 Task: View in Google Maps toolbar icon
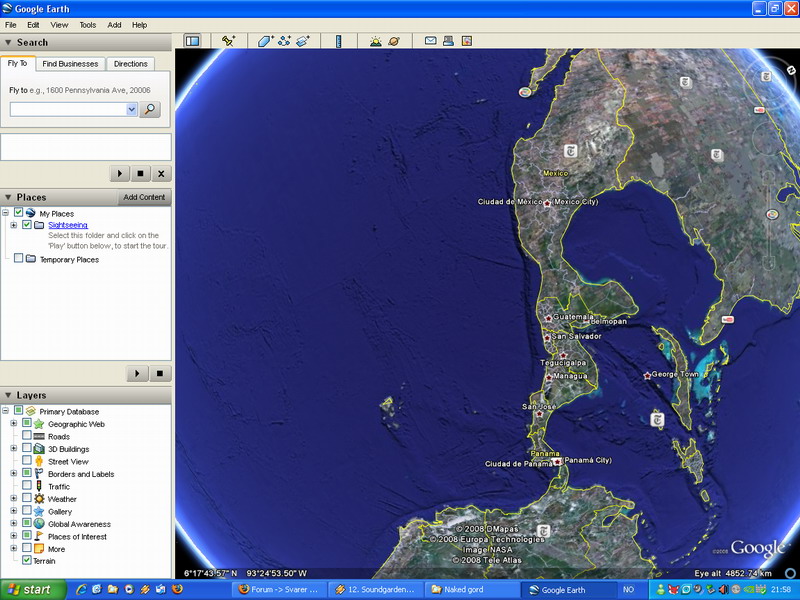coord(467,40)
